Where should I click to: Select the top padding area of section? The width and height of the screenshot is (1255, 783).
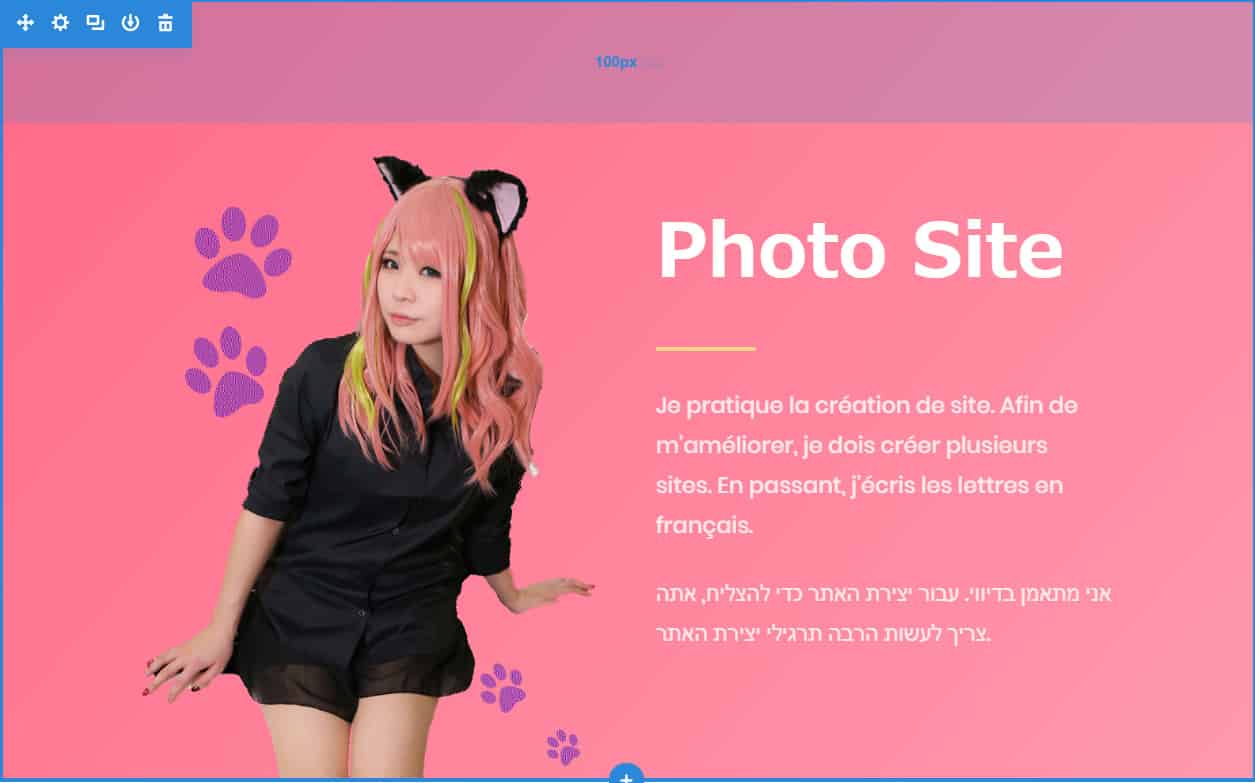628,62
